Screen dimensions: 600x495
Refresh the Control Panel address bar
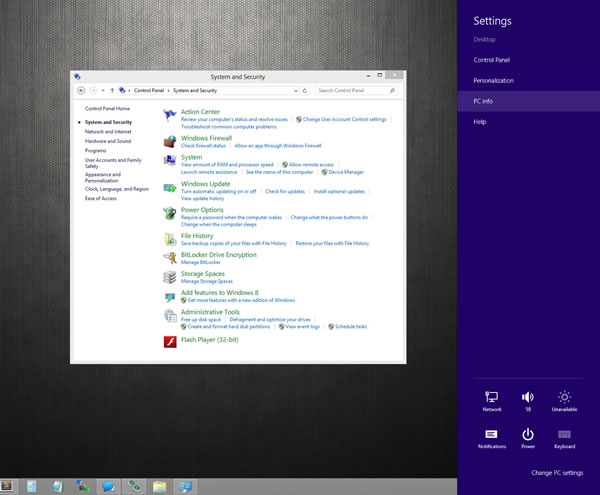[305, 91]
